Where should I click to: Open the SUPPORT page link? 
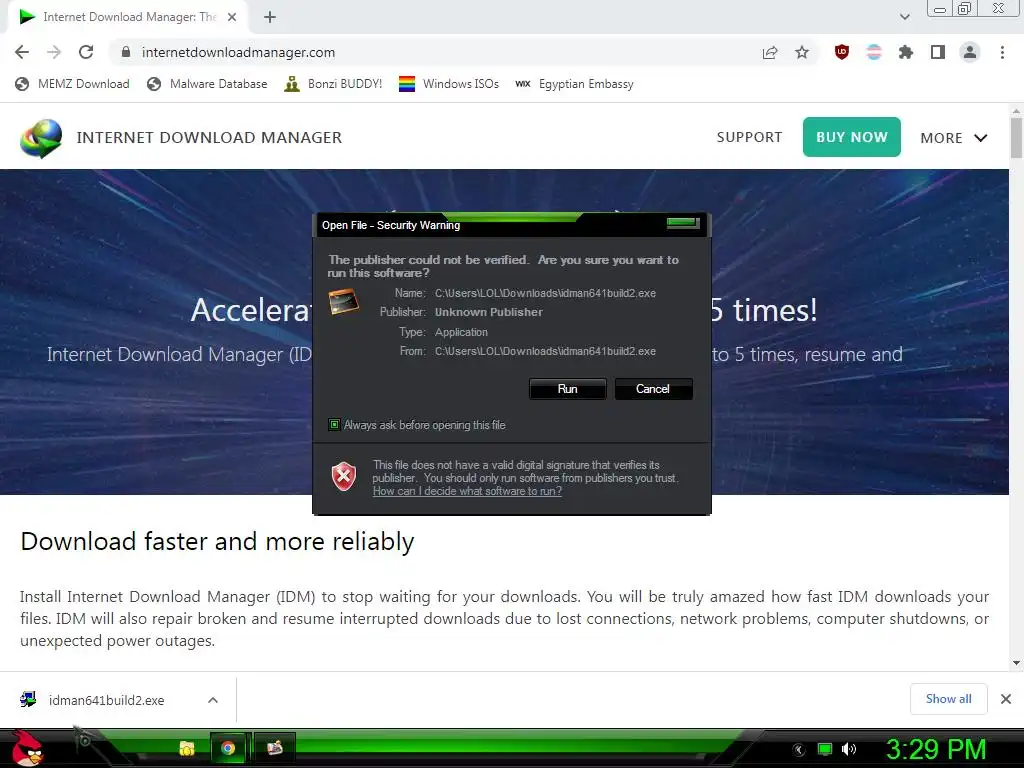[x=749, y=137]
